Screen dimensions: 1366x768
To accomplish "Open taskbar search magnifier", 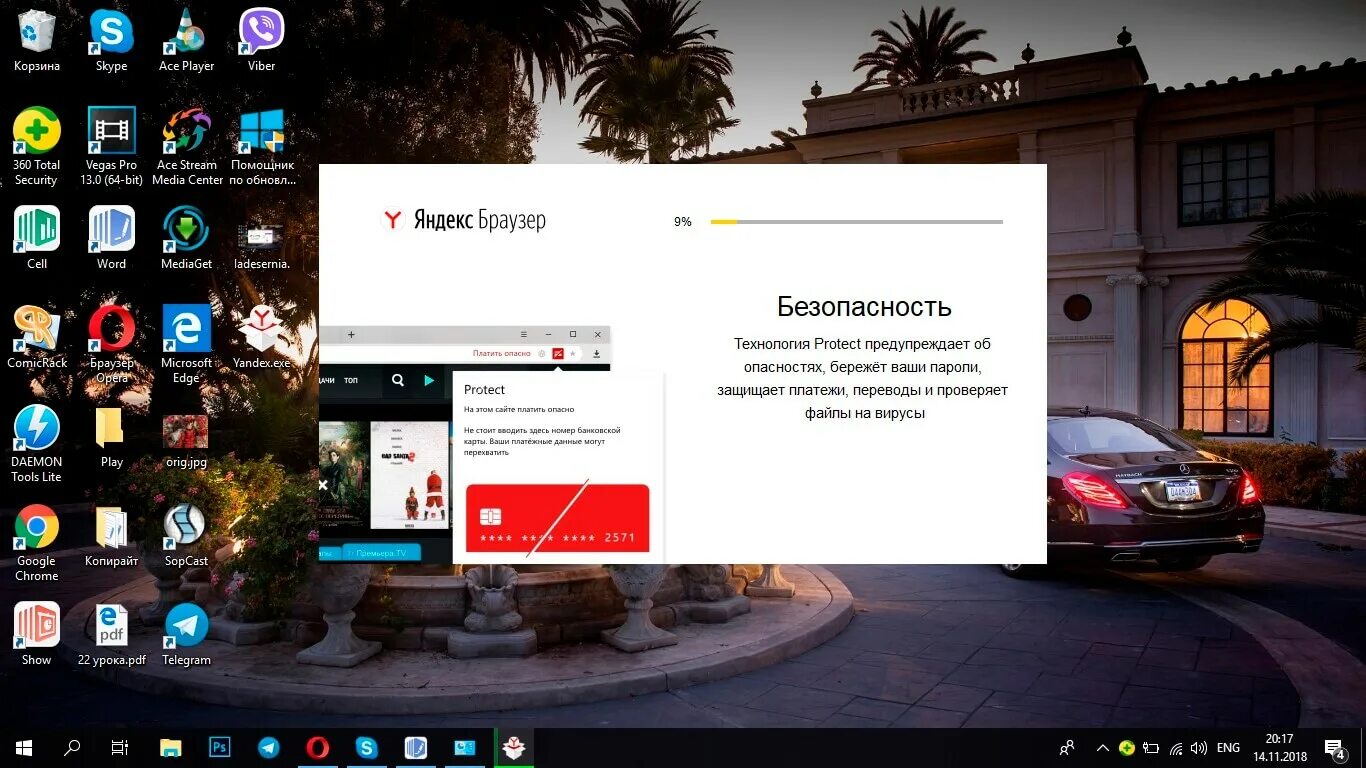I will 72,747.
